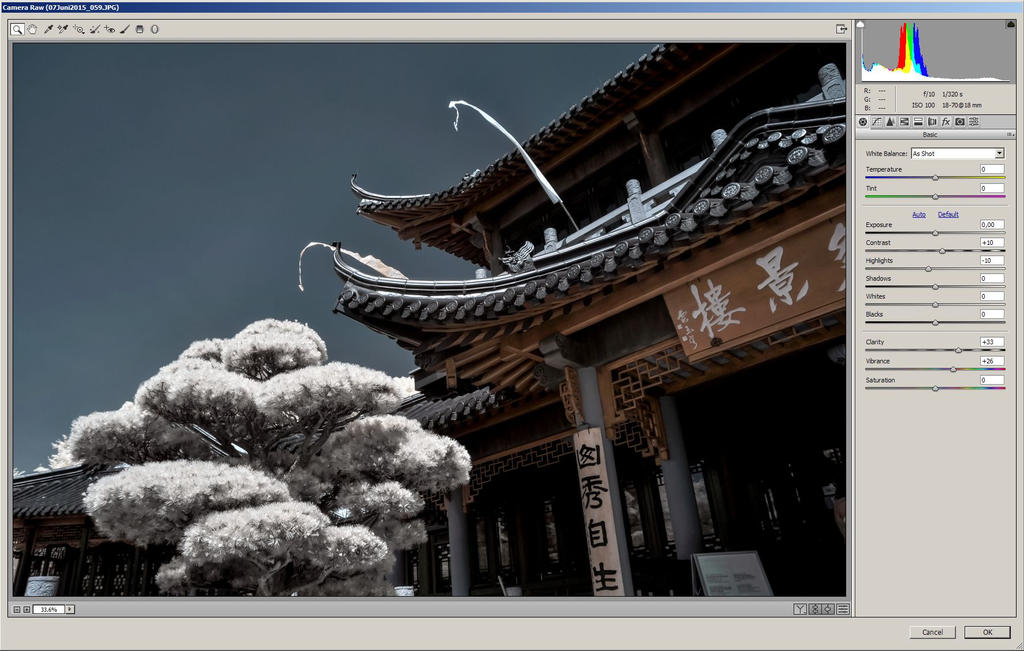Click the Auto adjustment link
Viewport: 1024px width, 651px height.
coord(917,214)
